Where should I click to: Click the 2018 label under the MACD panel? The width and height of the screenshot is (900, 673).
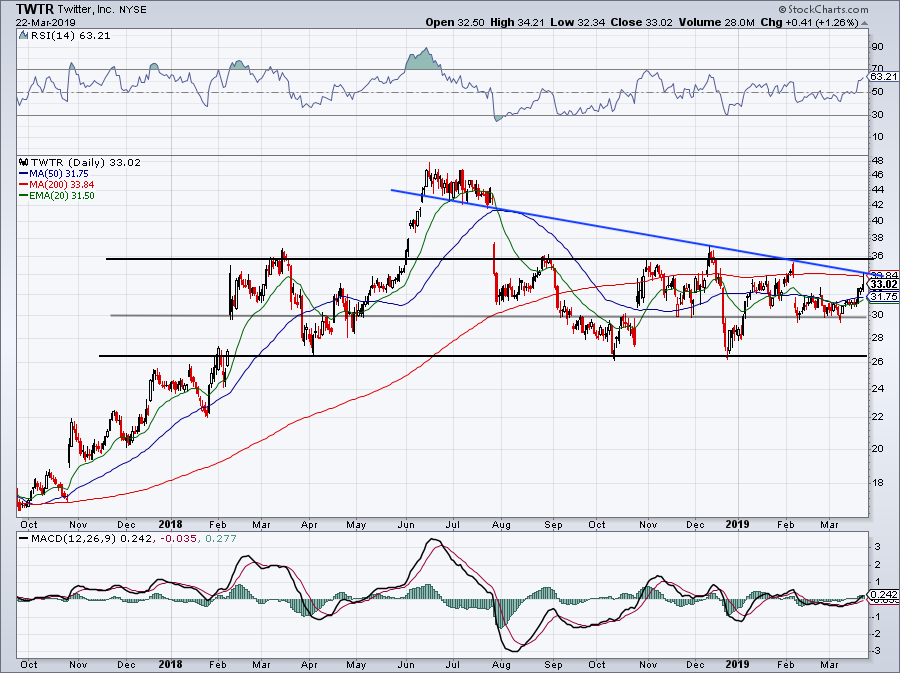tap(170, 664)
